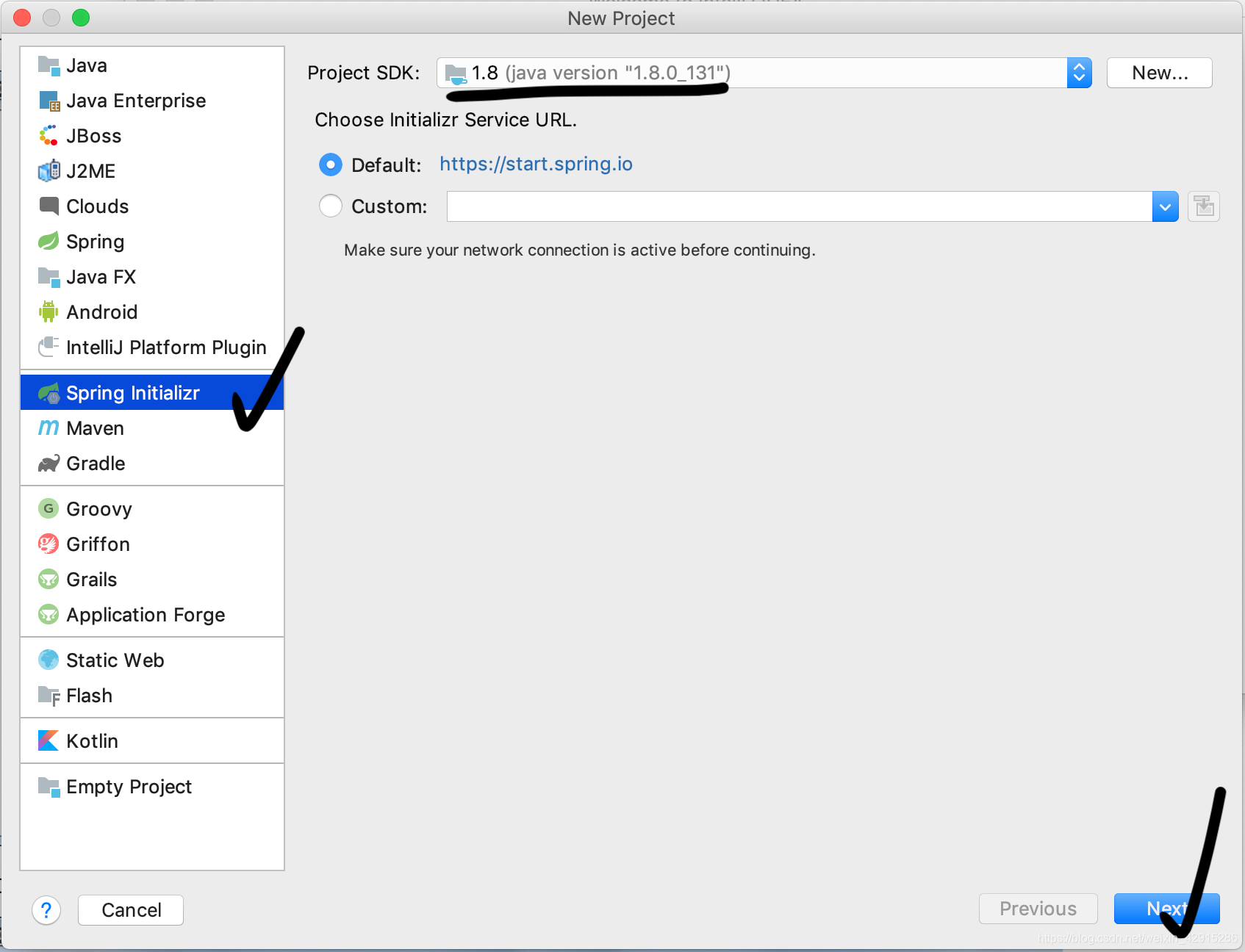Choose the 'Clouds' entry text
The image size is (1245, 952).
97,206
